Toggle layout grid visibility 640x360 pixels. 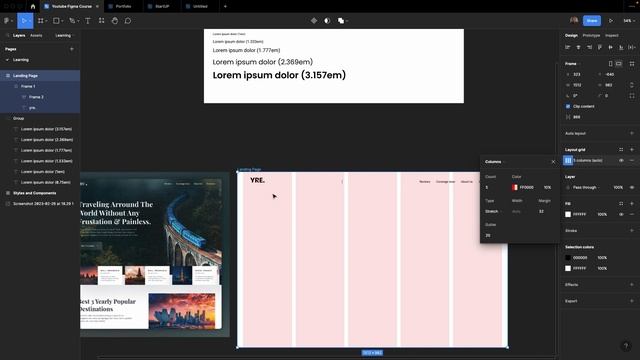[621, 160]
